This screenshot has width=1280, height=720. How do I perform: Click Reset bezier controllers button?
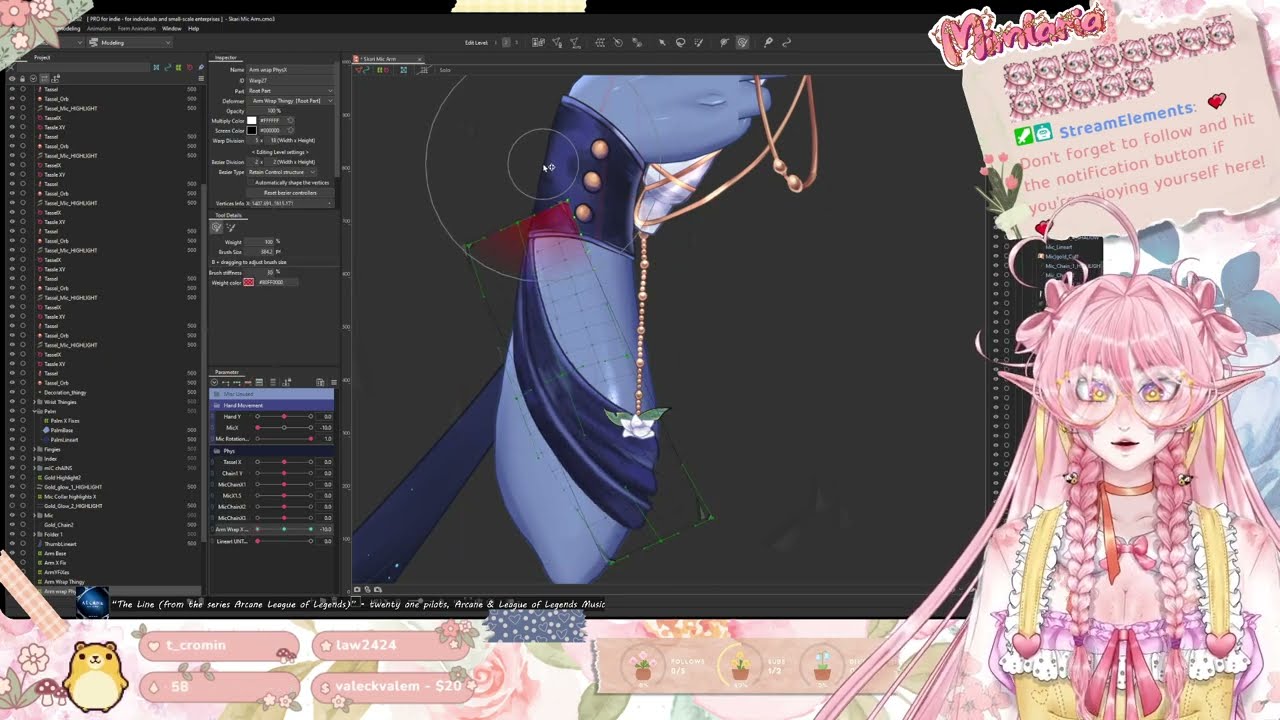(x=291, y=192)
